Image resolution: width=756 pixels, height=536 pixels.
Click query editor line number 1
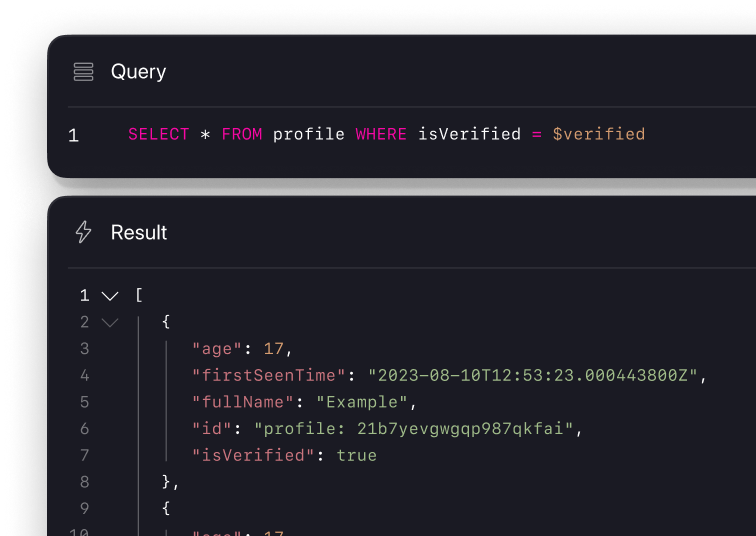click(73, 135)
